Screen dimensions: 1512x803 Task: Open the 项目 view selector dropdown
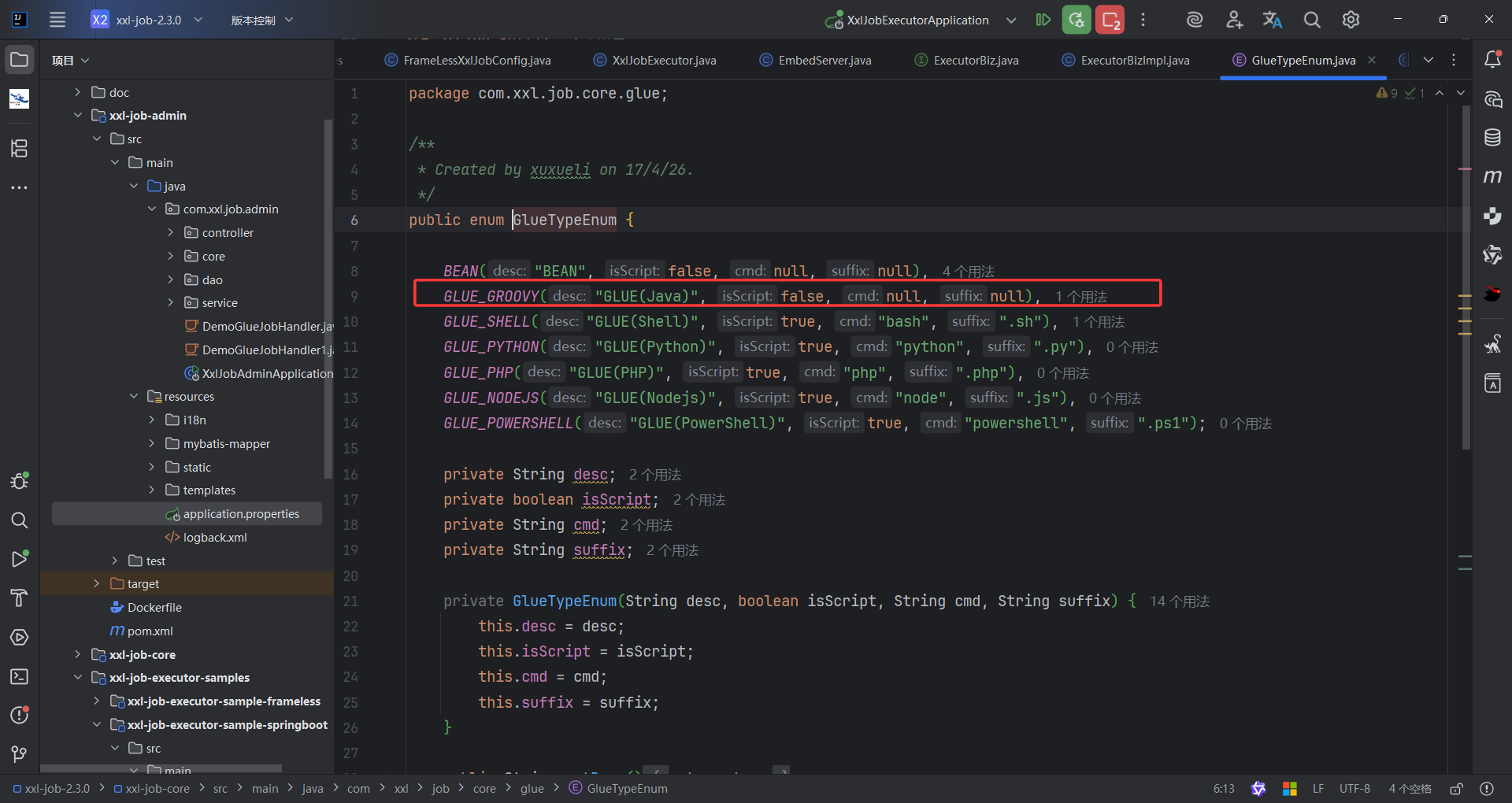71,61
